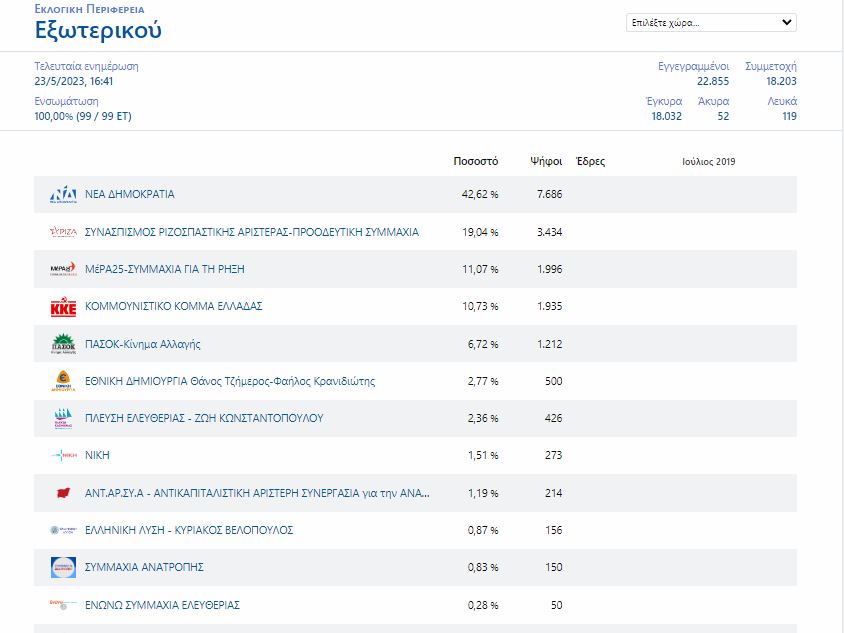Click the Πλεύση Ελευθερίας party logo
Image resolution: width=844 pixels, height=633 pixels.
(63, 418)
